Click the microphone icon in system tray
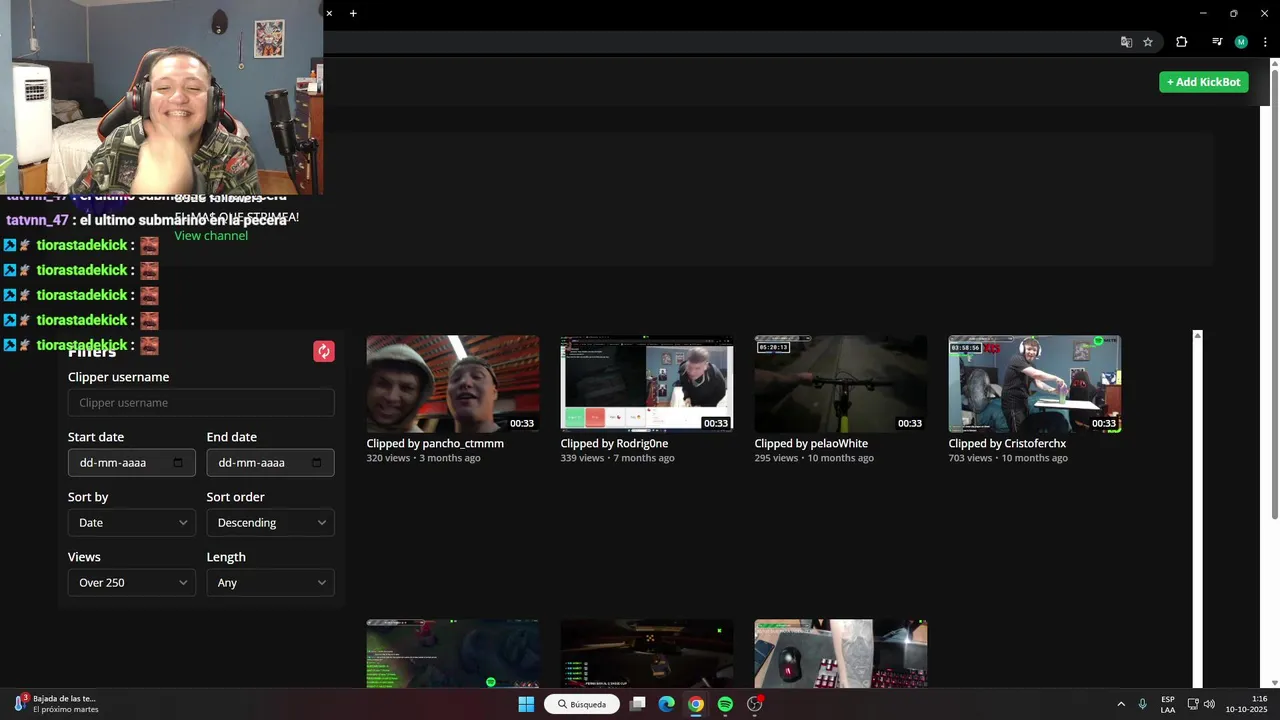The image size is (1280, 720). click(x=1142, y=704)
